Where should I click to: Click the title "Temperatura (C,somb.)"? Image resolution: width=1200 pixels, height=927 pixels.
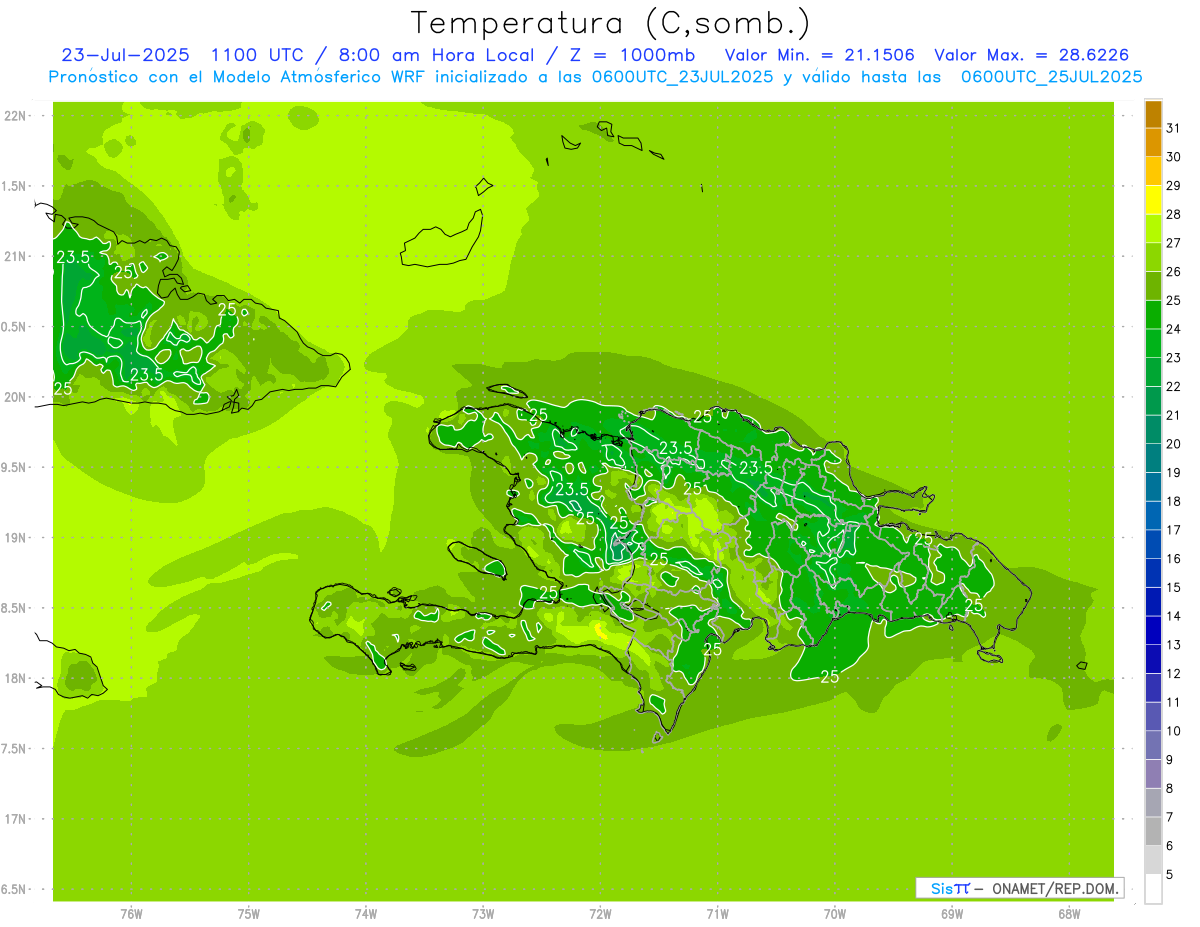[x=610, y=24]
